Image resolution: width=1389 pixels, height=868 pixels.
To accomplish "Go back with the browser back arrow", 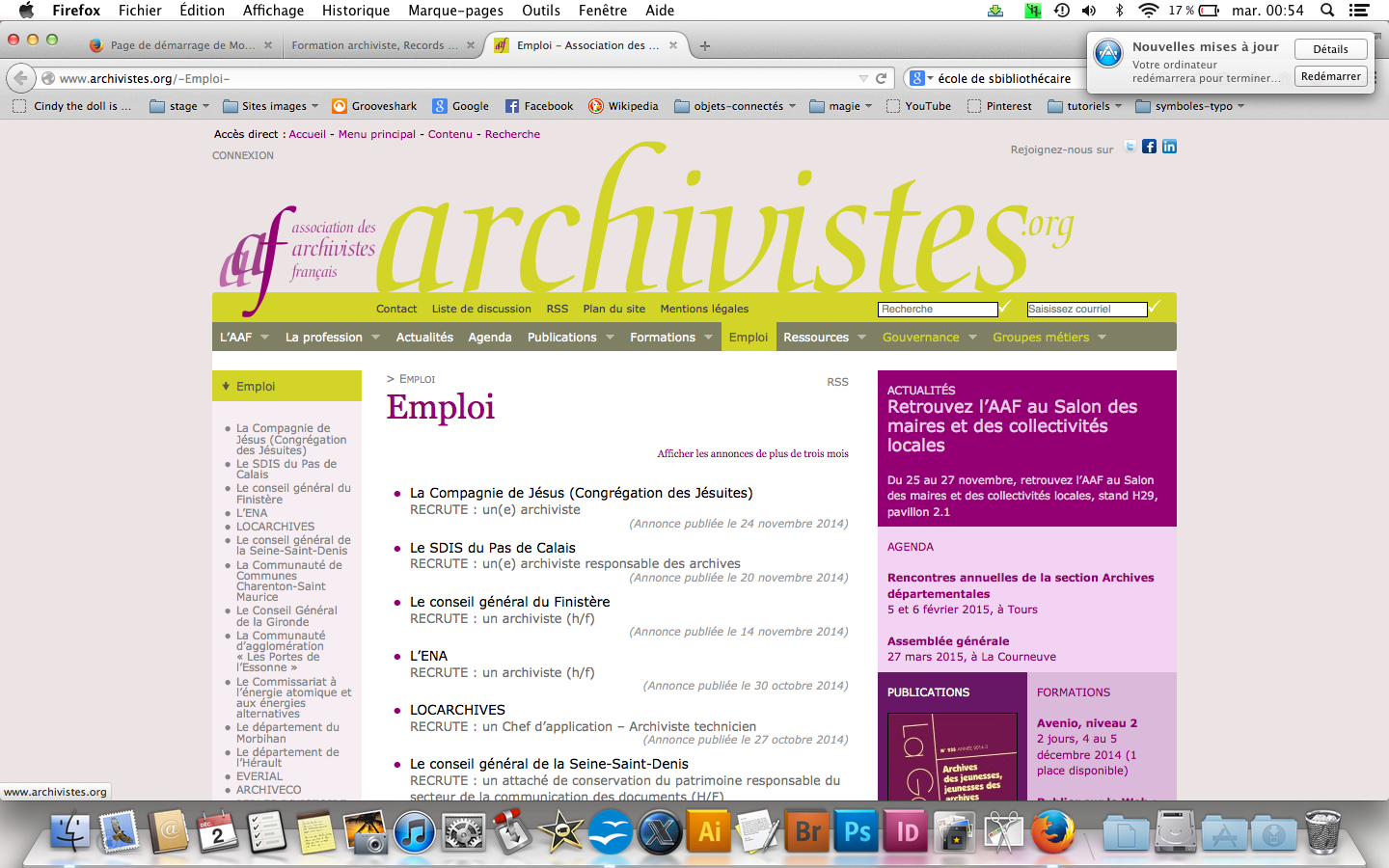I will click(21, 78).
